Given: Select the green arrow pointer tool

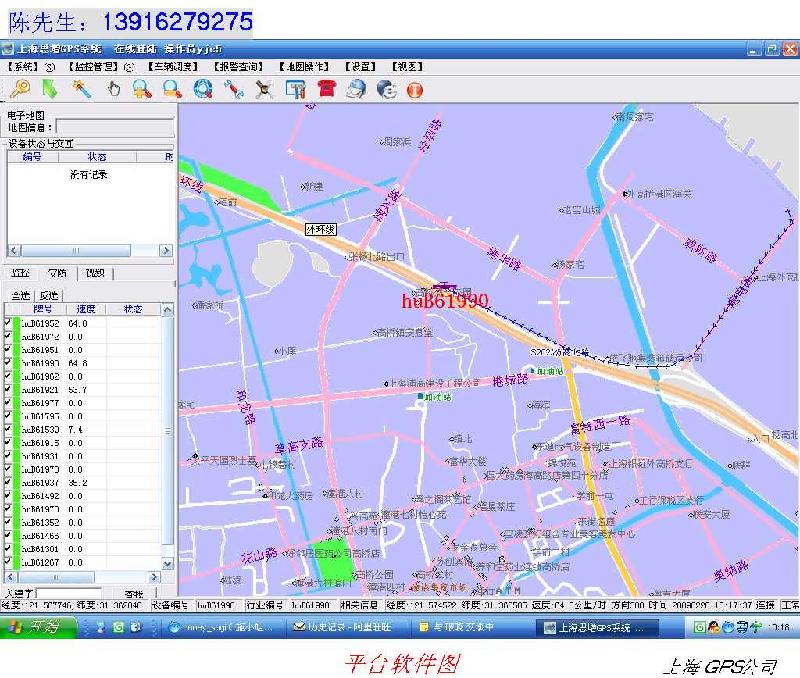Looking at the screenshot, I should (x=49, y=89).
